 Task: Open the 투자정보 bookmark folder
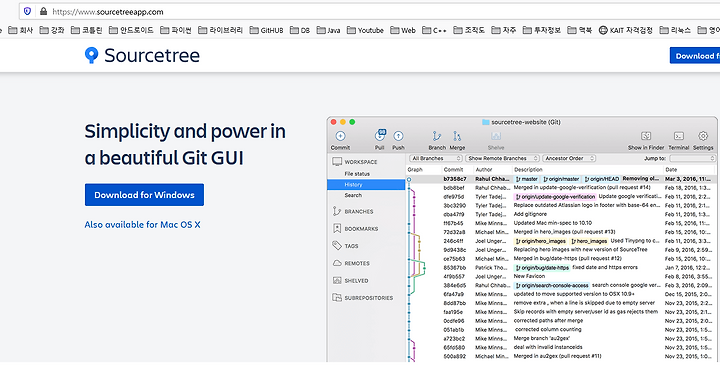542,30
